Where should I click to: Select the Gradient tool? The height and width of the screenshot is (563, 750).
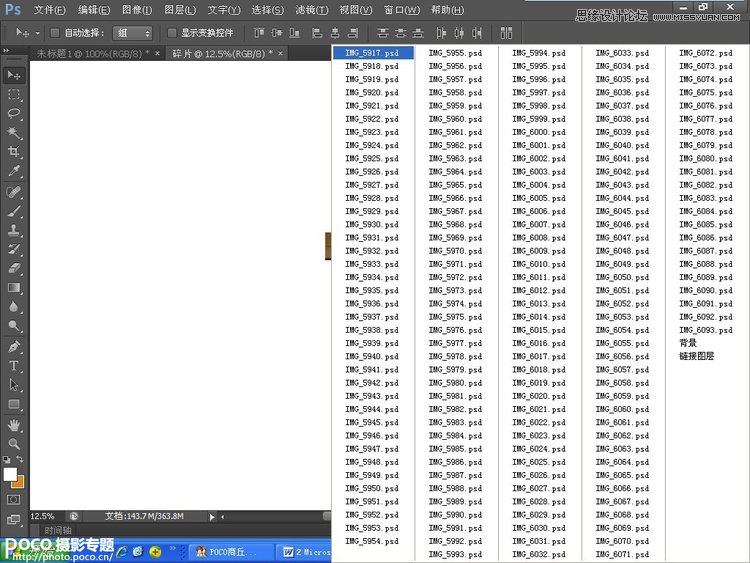pos(14,287)
